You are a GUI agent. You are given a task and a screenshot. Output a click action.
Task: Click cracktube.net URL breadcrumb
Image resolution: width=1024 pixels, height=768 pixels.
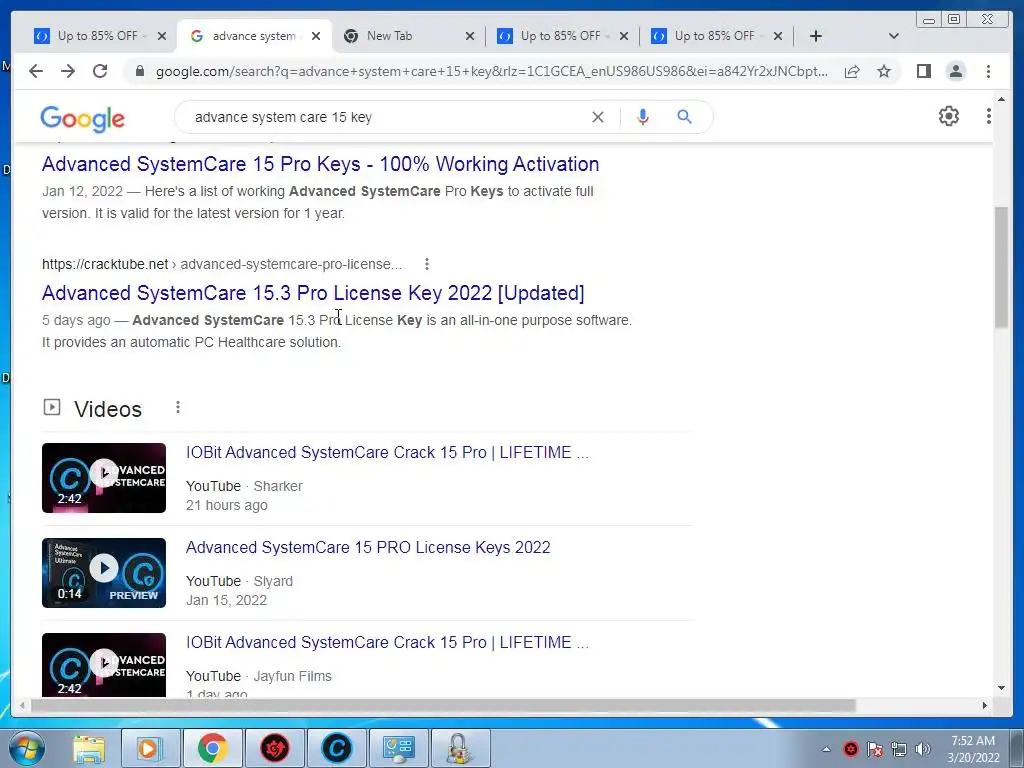tap(221, 264)
